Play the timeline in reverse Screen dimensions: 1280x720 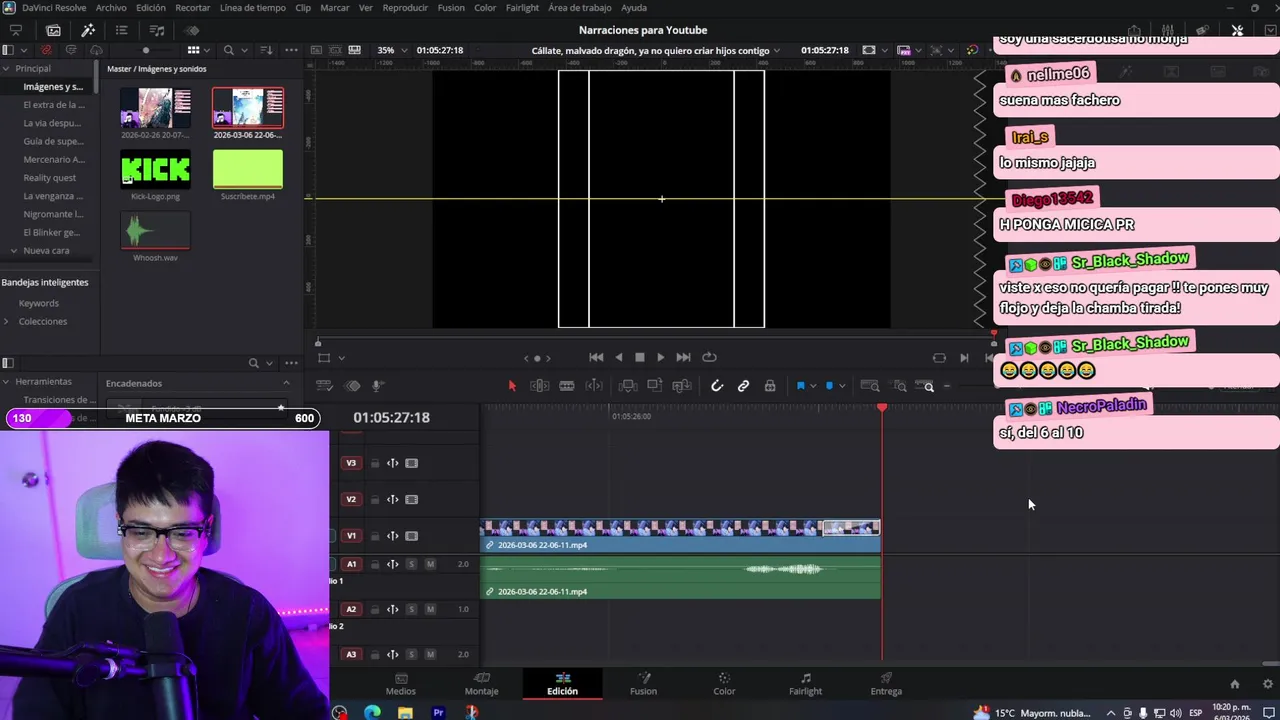click(x=618, y=357)
